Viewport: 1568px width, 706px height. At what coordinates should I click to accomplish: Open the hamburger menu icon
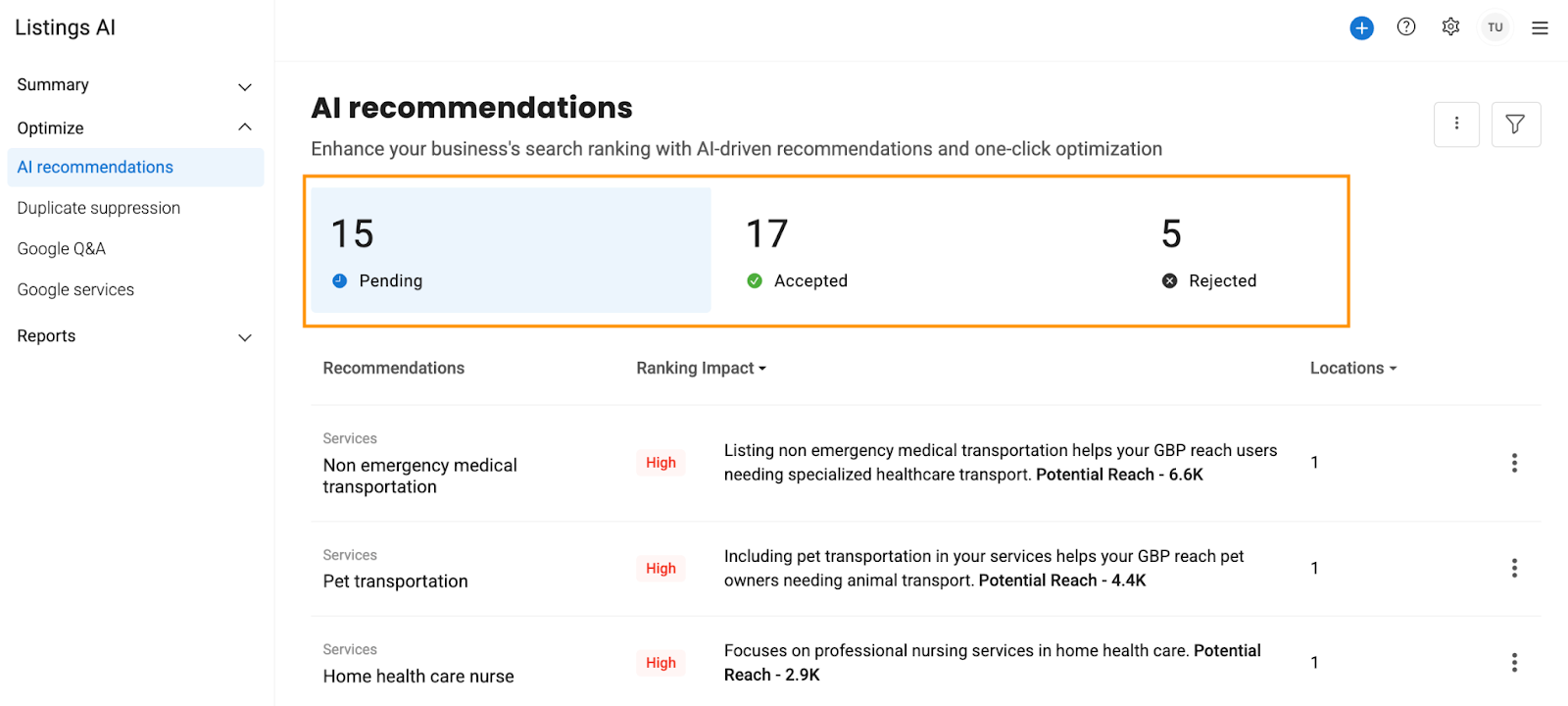1540,28
